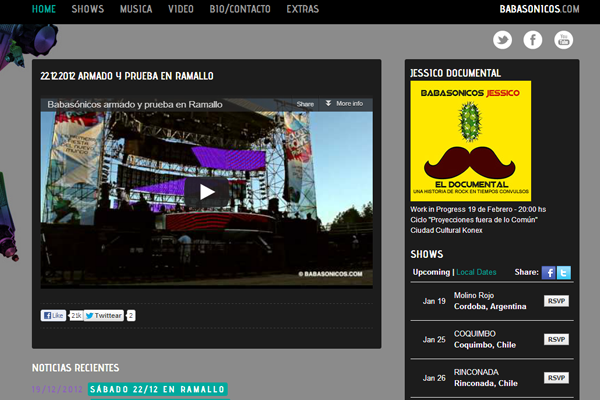Screen dimensions: 600x400
Task: Play the Ramallo video
Action: [x=207, y=192]
